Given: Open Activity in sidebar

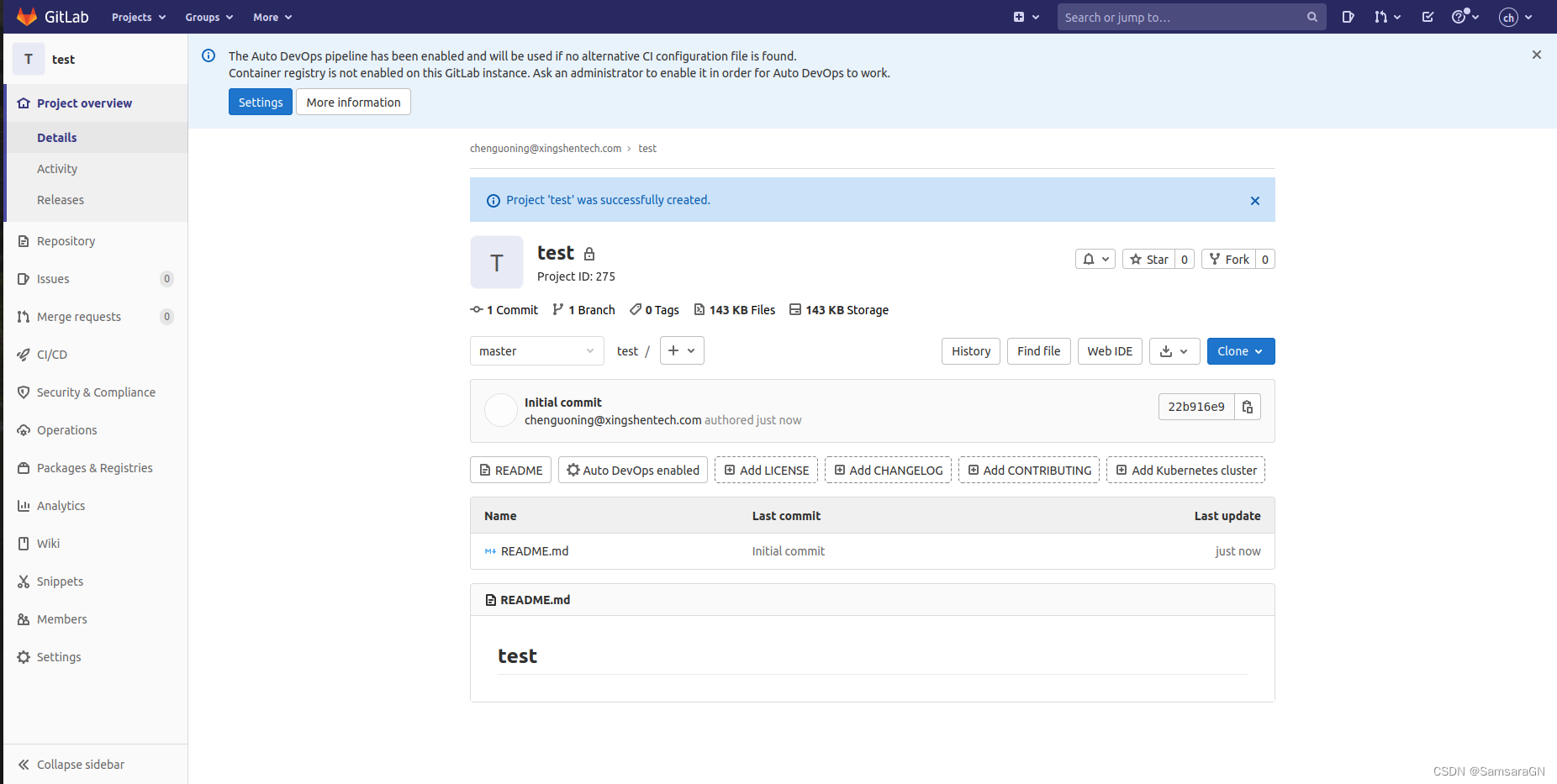Looking at the screenshot, I should tap(96, 169).
